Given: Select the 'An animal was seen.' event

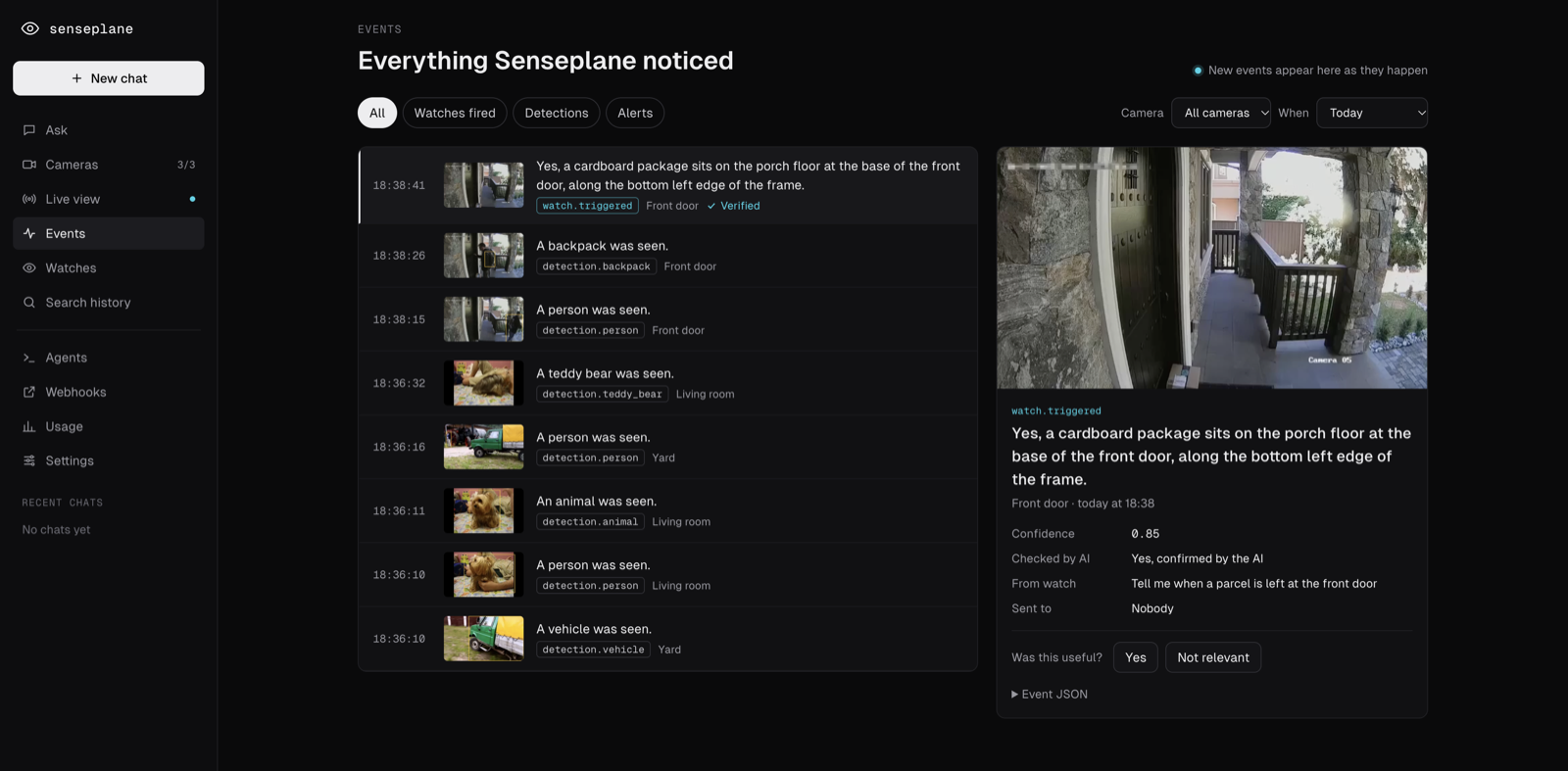Looking at the screenshot, I should pos(668,510).
